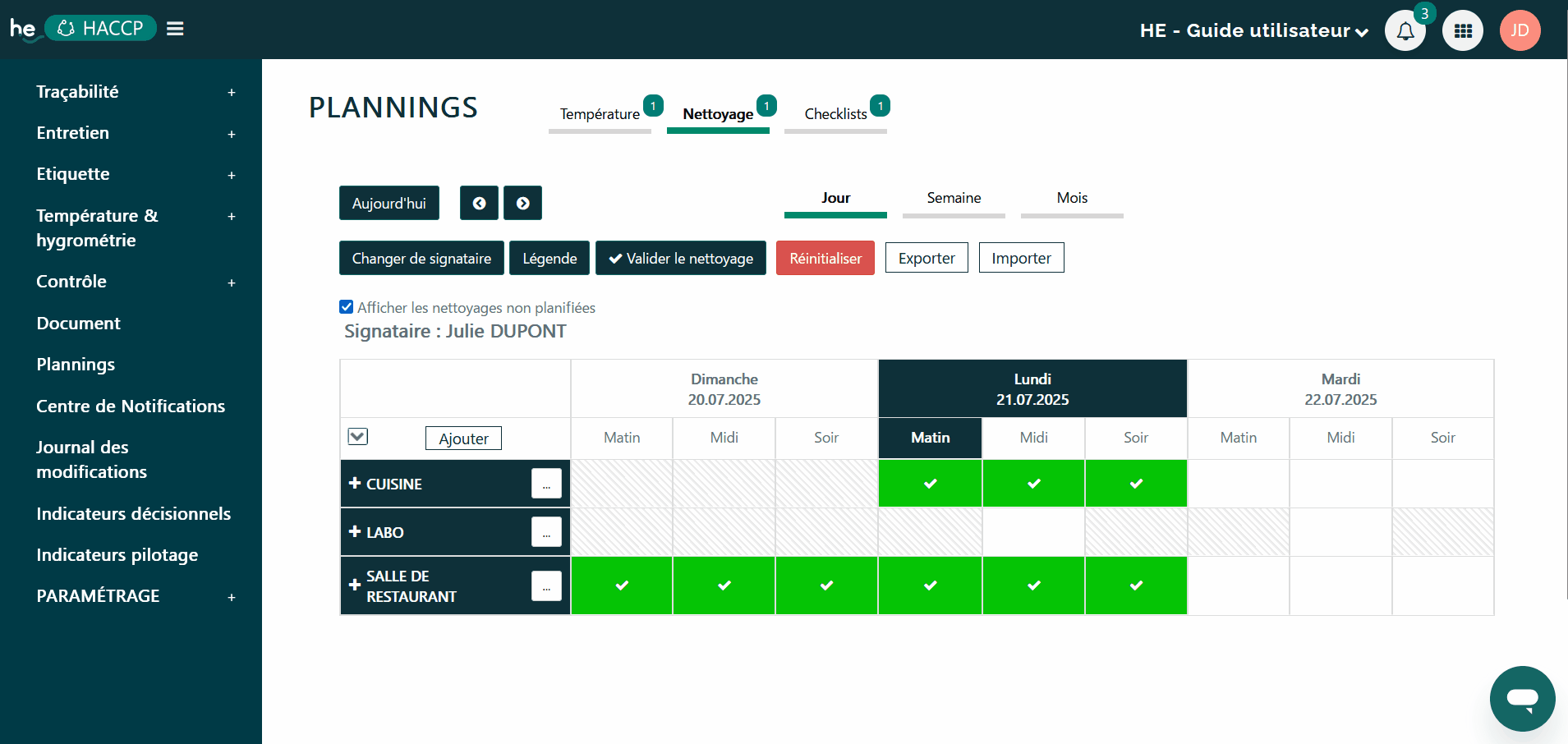Viewport: 1568px width, 744px height.
Task: Open the apps grid icon
Action: [x=1463, y=30]
